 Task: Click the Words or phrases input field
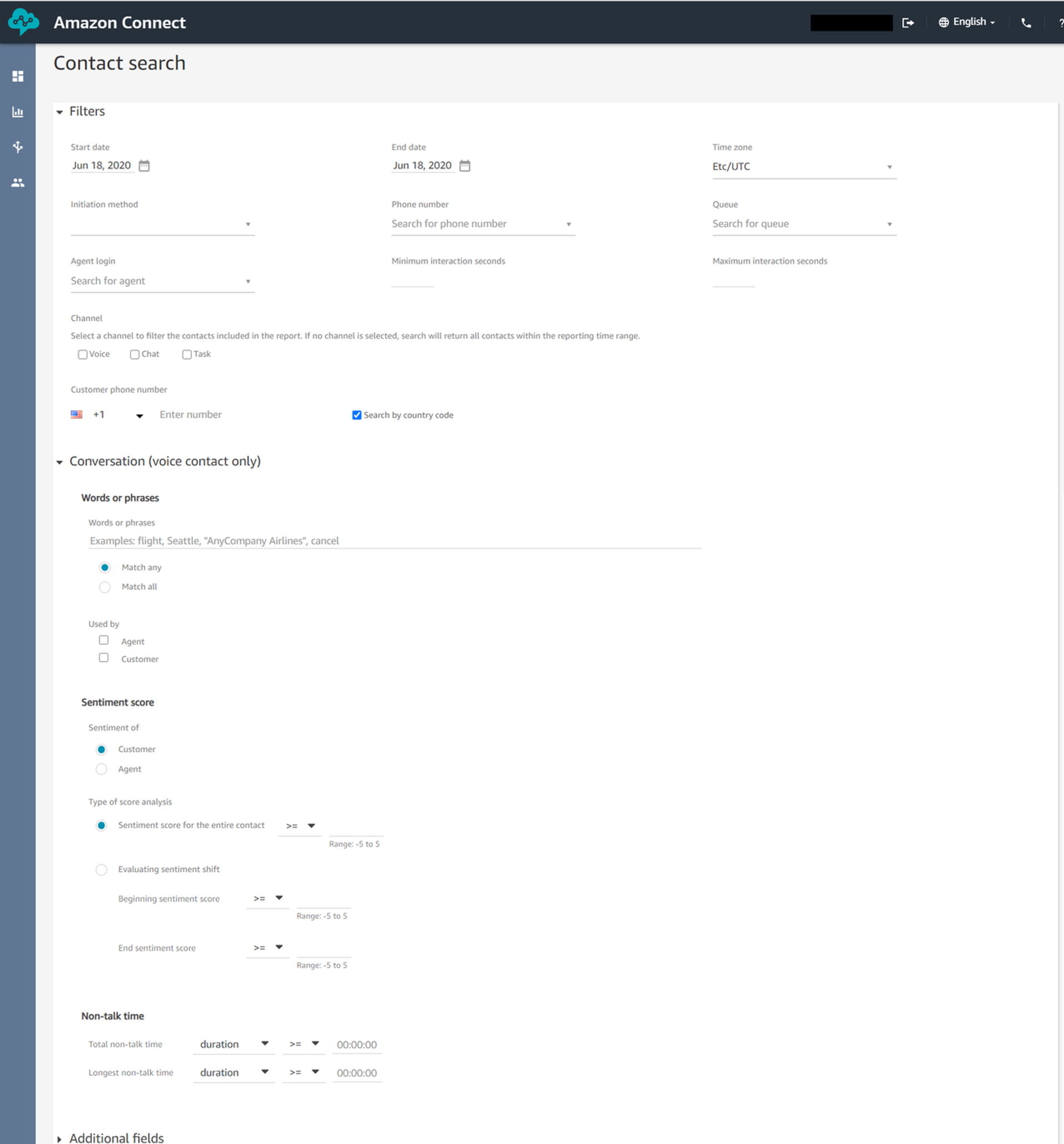pyautogui.click(x=395, y=541)
